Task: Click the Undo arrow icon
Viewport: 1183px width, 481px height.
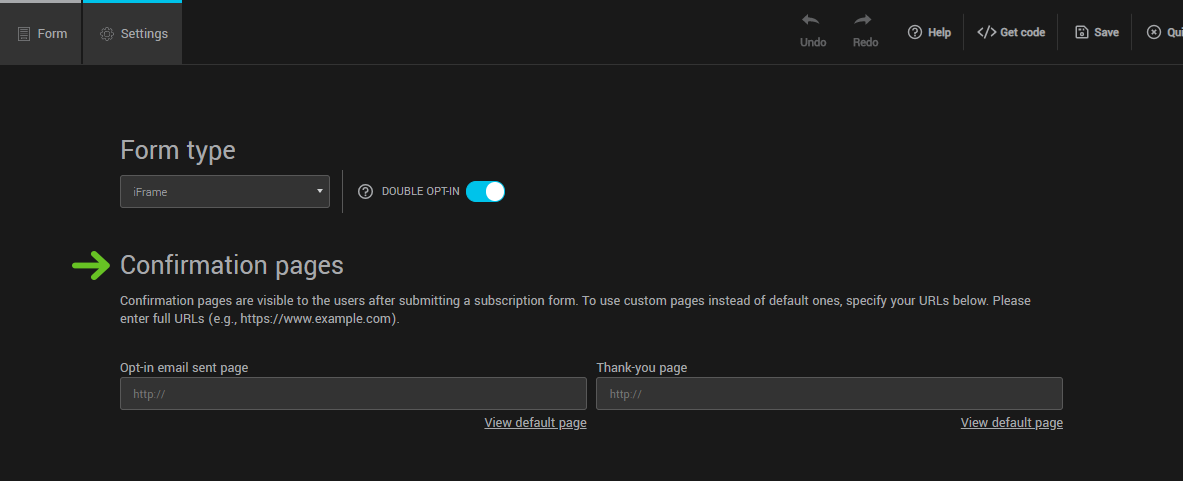Action: (812, 21)
